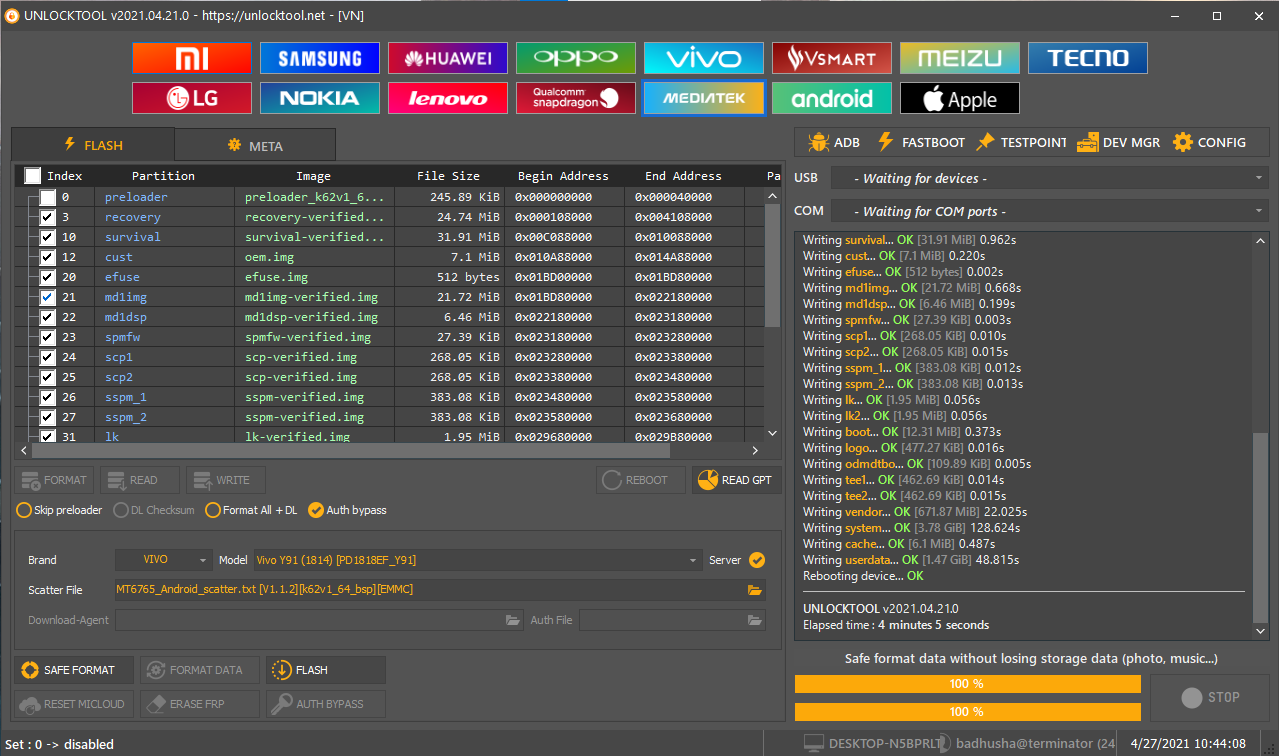Open the USB devices dropdown
This screenshot has height=756, width=1279.
coord(1048,178)
